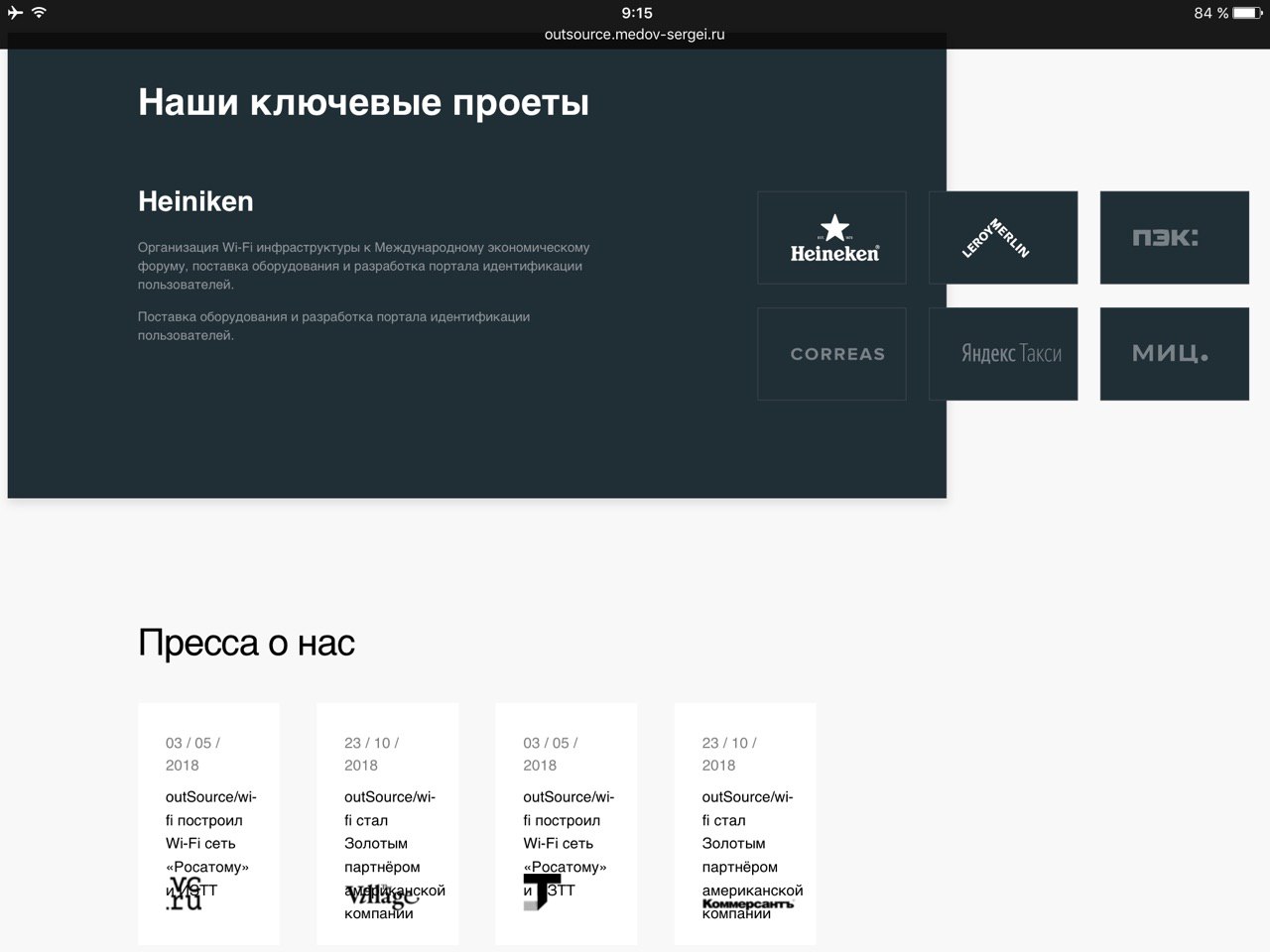Select the Яндекс Такси logo tile

point(1003,354)
